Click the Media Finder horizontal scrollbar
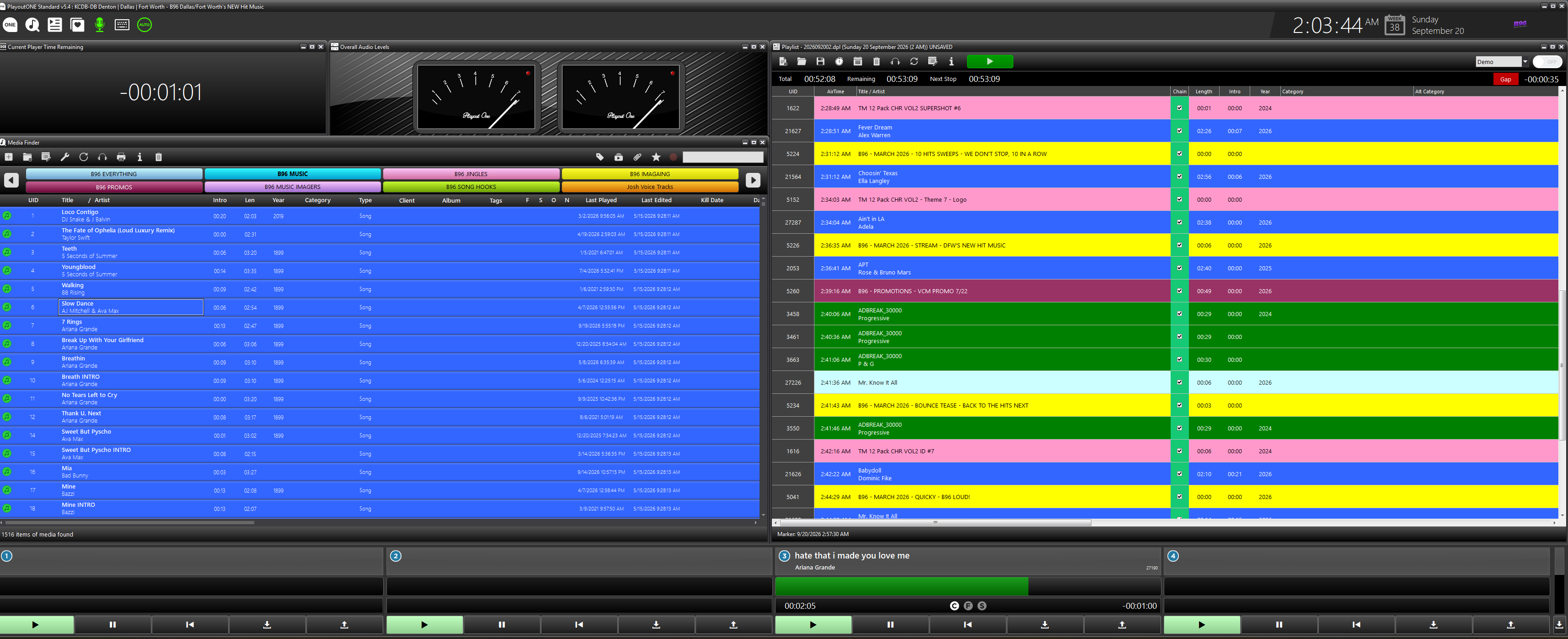The image size is (1568, 639). pyautogui.click(x=130, y=523)
